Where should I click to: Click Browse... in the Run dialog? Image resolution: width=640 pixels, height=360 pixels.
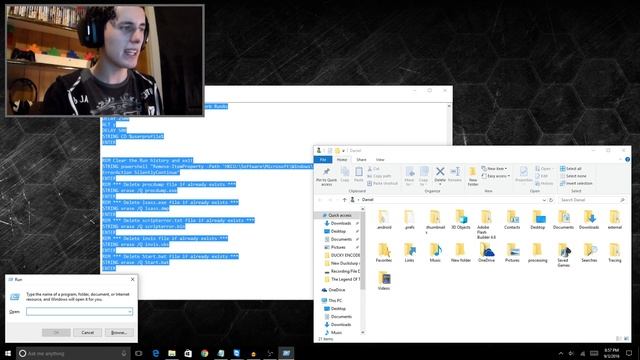pyautogui.click(x=119, y=333)
